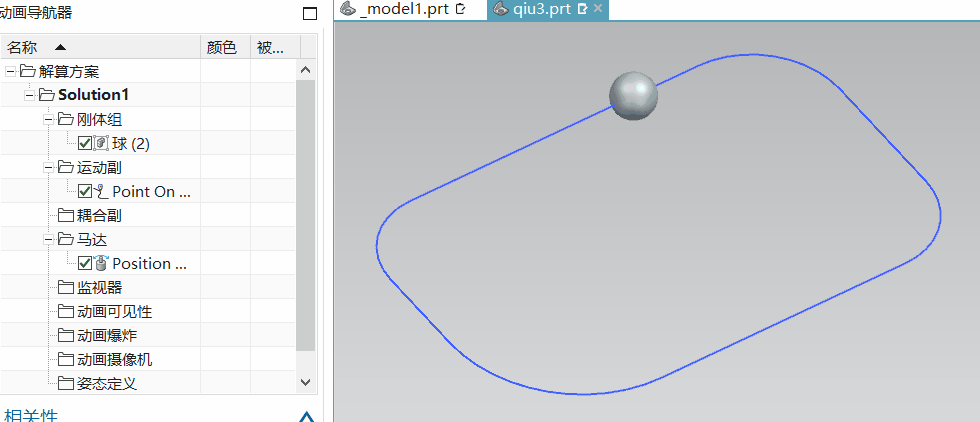Select the 马达 folder icon
This screenshot has width=980, height=422.
[66, 239]
